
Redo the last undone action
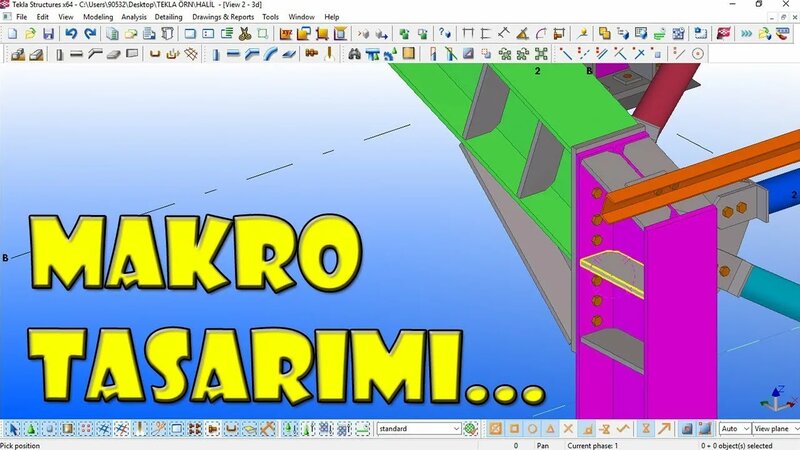[90, 34]
